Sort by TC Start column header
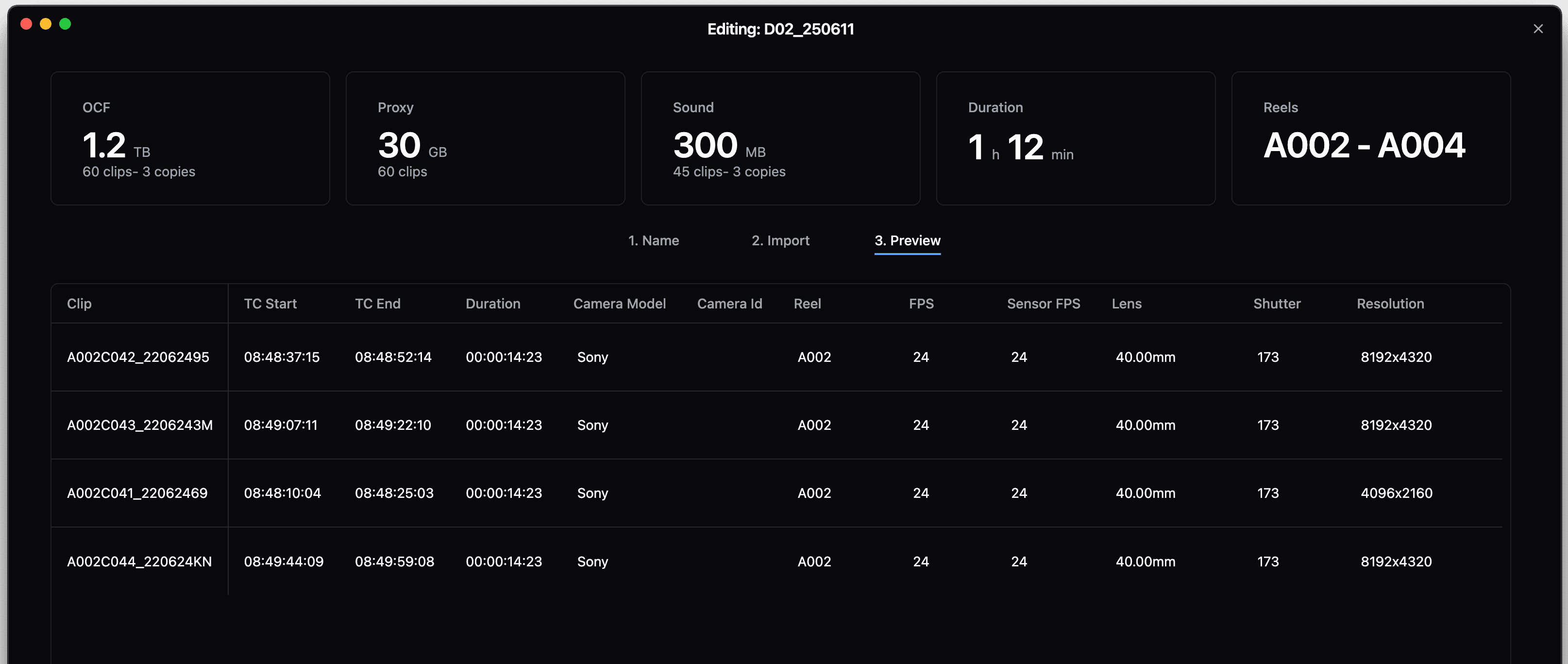1568x664 pixels. pyautogui.click(x=270, y=304)
